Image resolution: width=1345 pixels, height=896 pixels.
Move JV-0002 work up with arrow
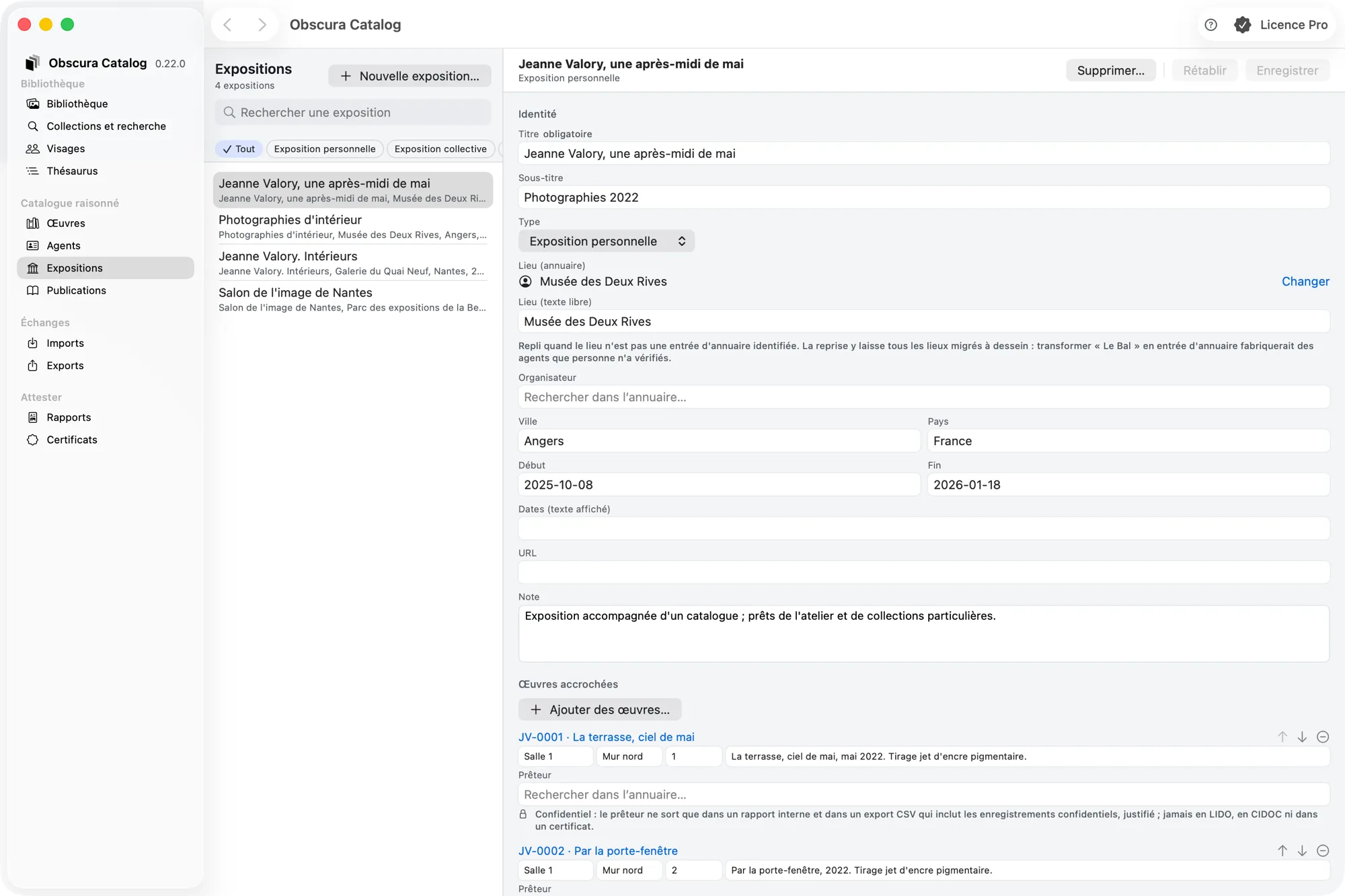1282,850
